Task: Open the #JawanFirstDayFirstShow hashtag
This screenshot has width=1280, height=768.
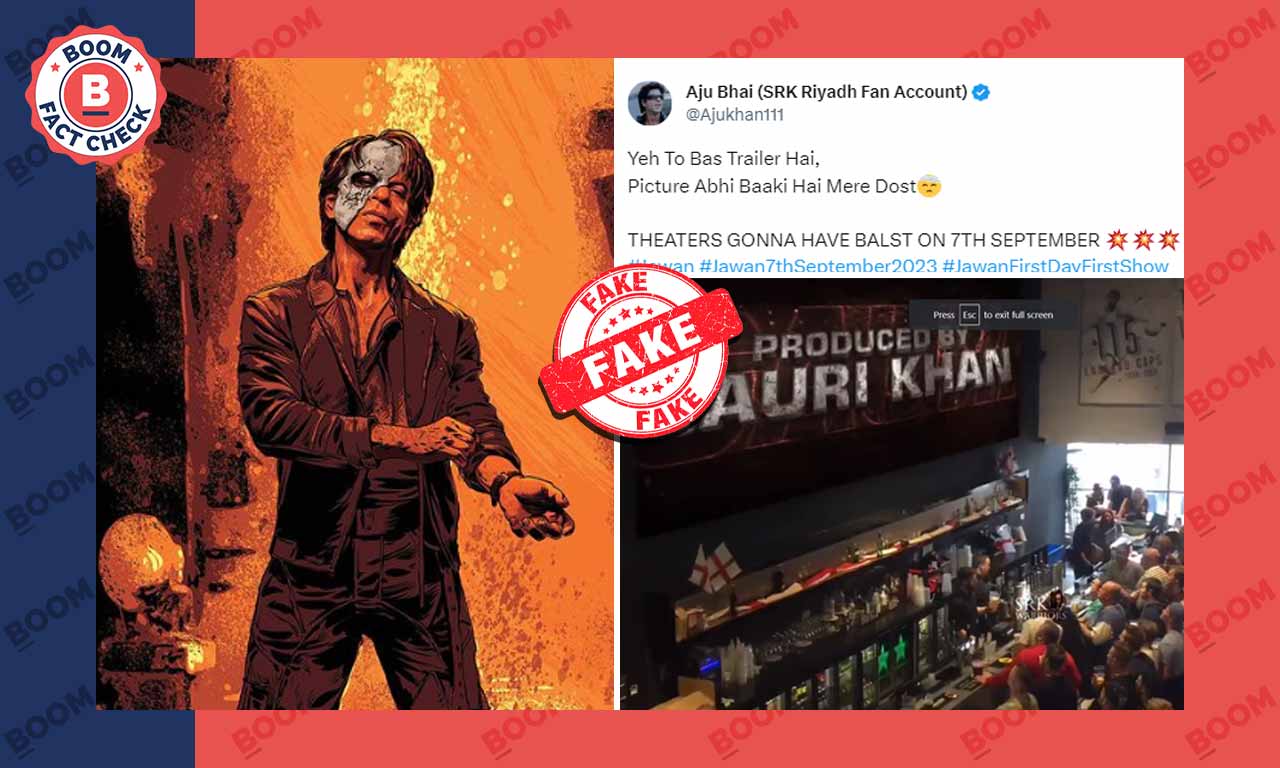Action: pyautogui.click(x=1055, y=267)
